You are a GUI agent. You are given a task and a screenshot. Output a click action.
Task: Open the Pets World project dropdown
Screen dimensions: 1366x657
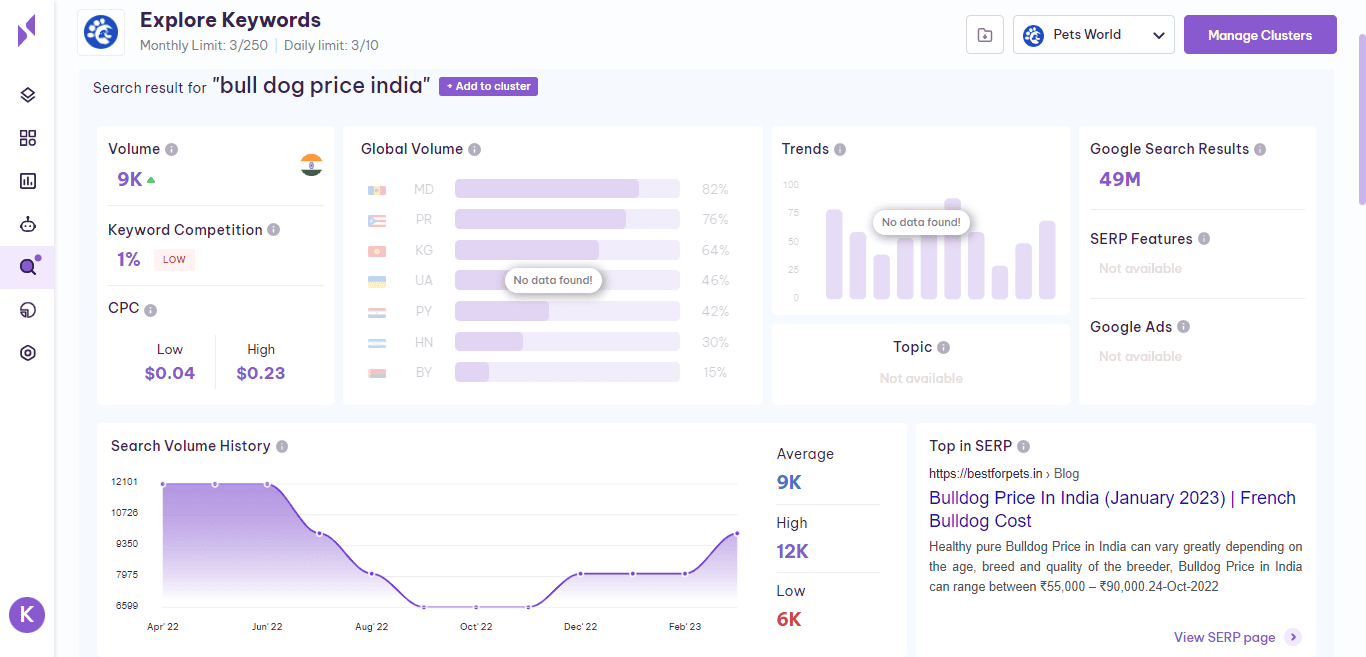[1093, 35]
